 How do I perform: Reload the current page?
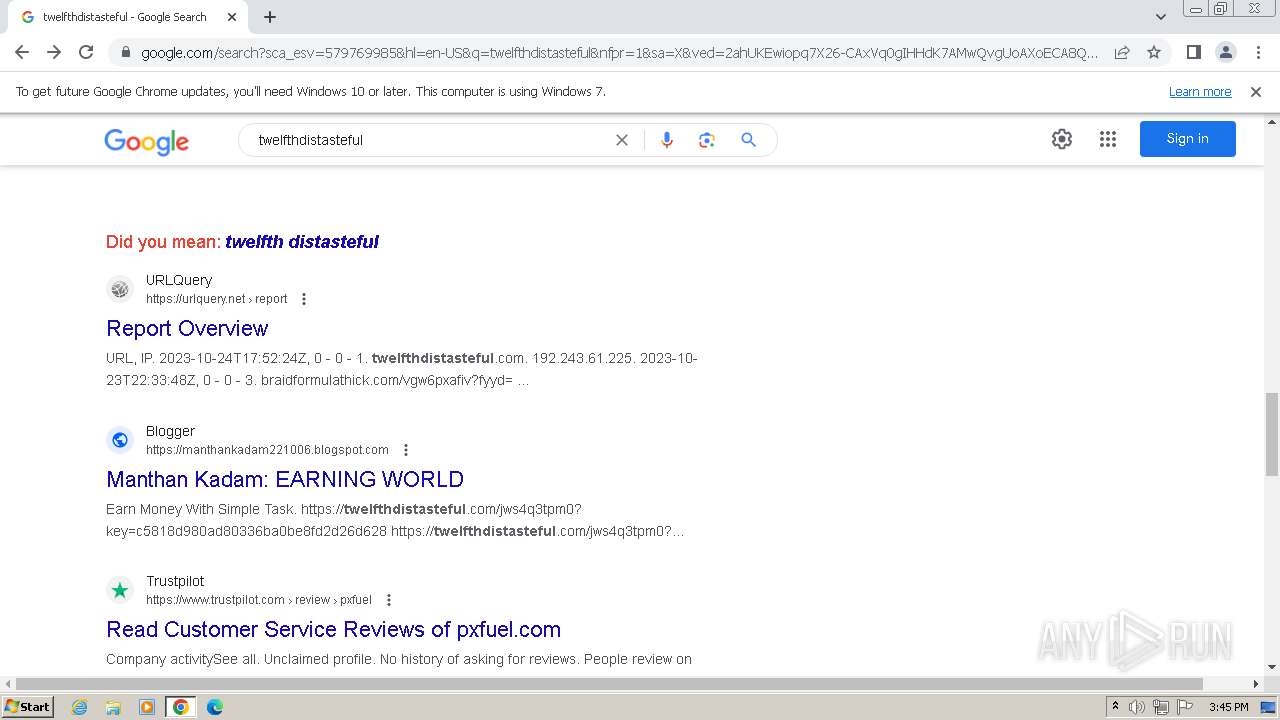[x=86, y=52]
